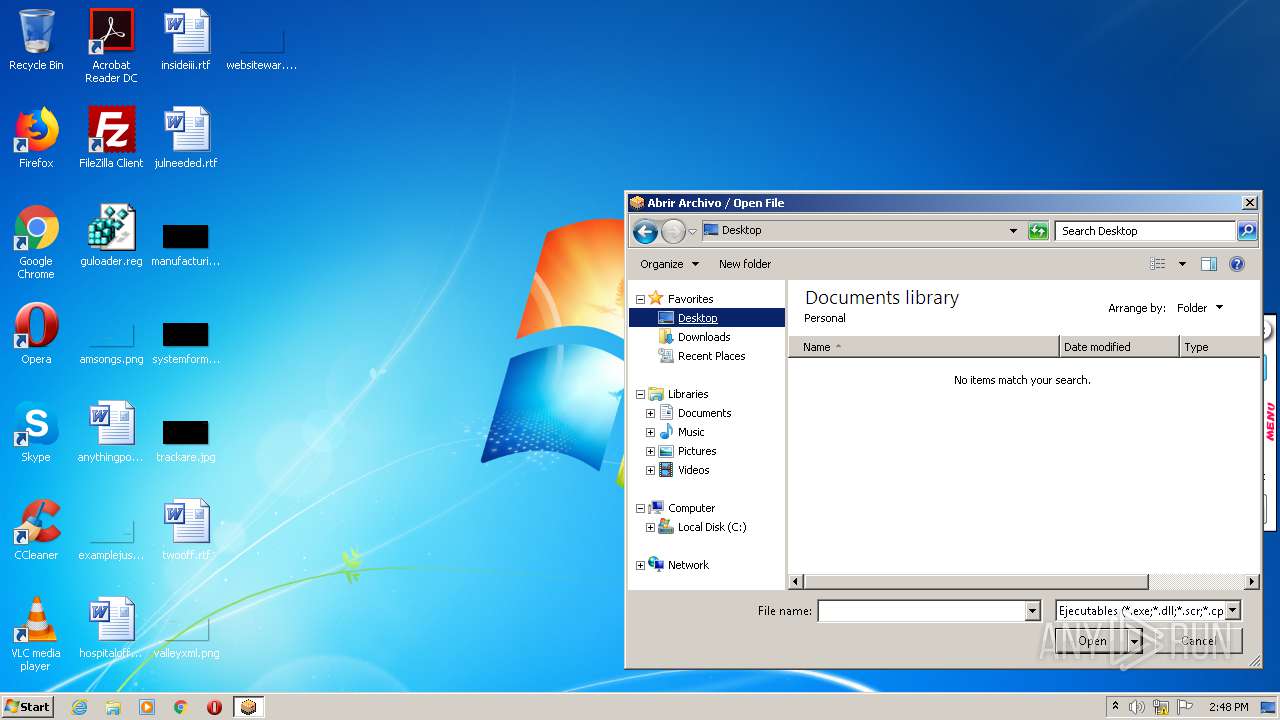
Task: Open the address bar history dropdown
Action: coord(1013,231)
